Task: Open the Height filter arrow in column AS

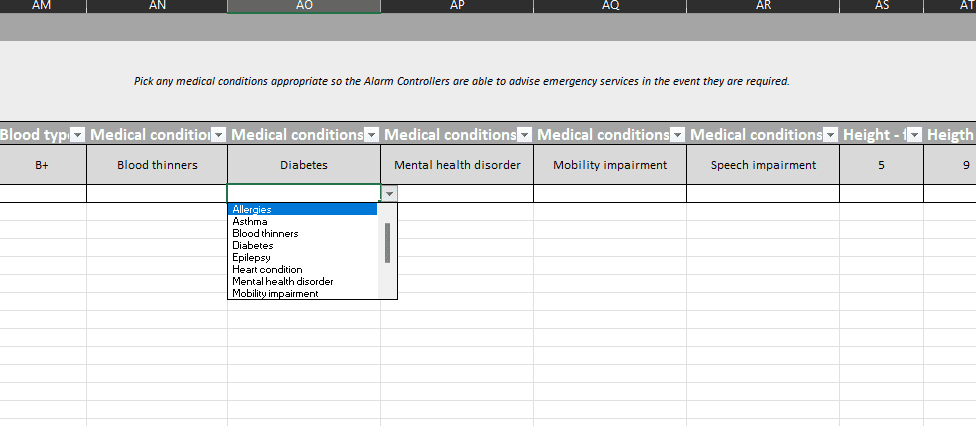Action: tap(914, 135)
